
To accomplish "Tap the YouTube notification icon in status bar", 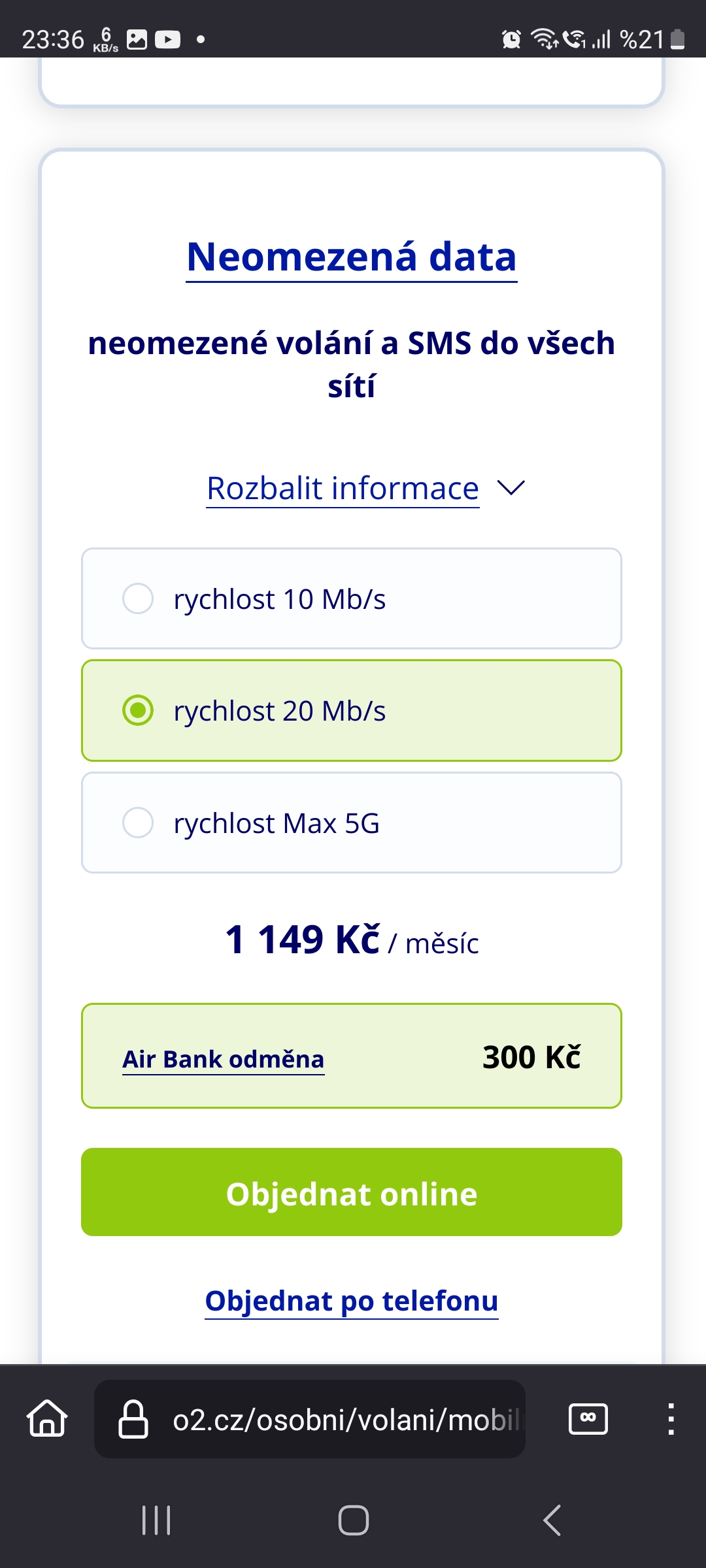I will click(x=168, y=40).
